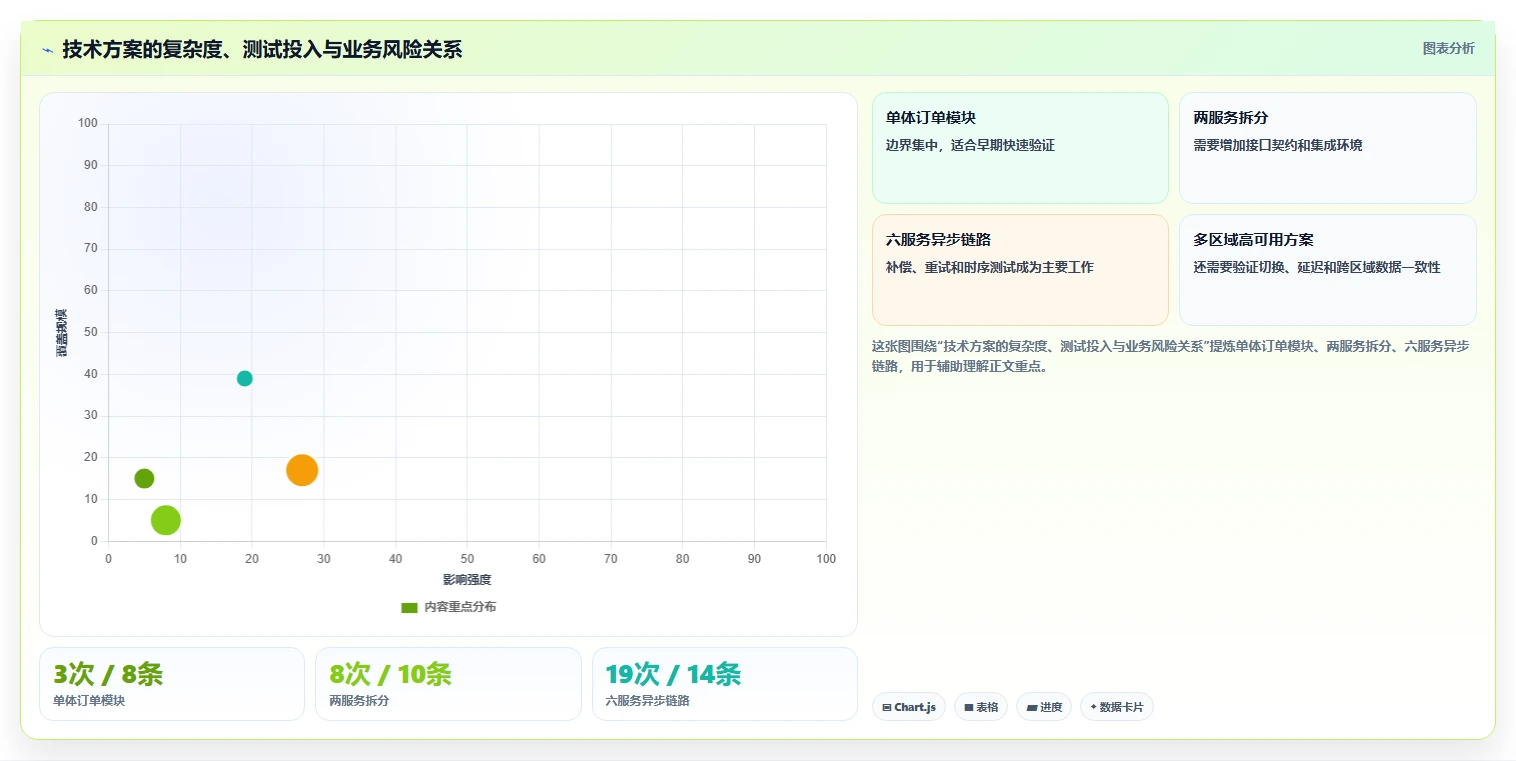
Task: Click the 19次 / 14条 stat card
Action: point(725,684)
